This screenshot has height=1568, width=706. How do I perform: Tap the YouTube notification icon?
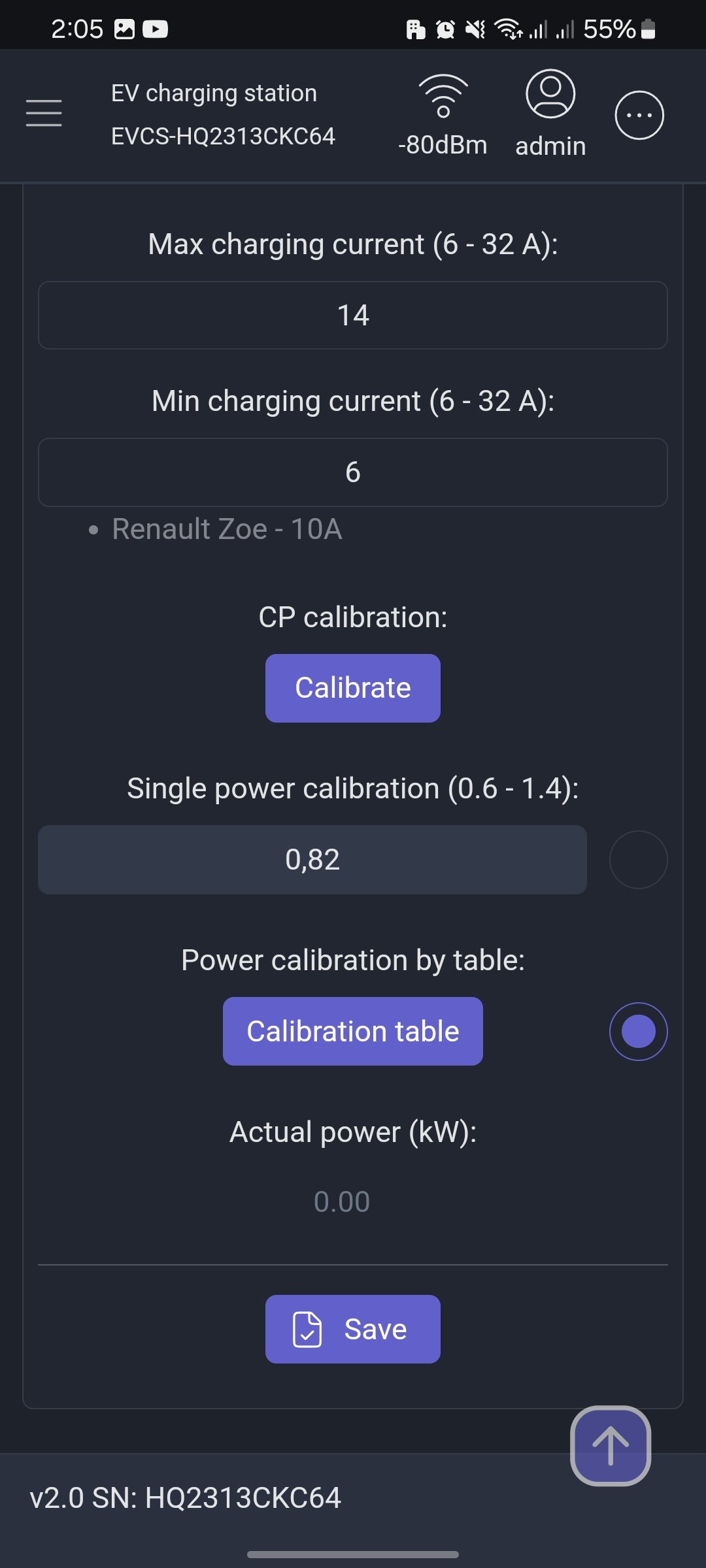pos(155,29)
